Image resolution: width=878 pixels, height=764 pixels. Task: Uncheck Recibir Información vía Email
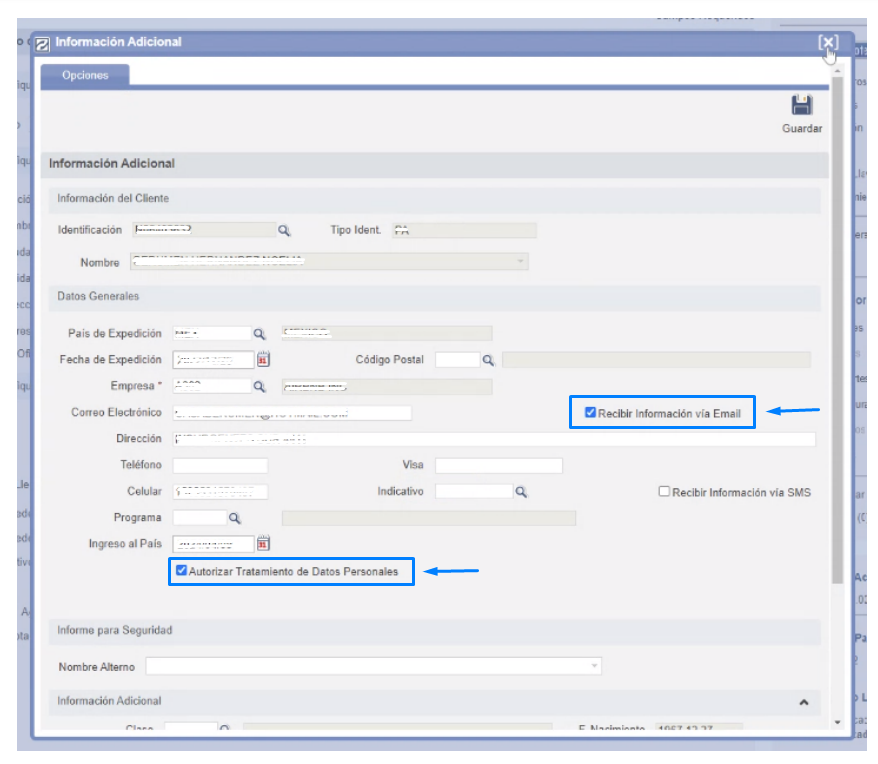tap(591, 412)
